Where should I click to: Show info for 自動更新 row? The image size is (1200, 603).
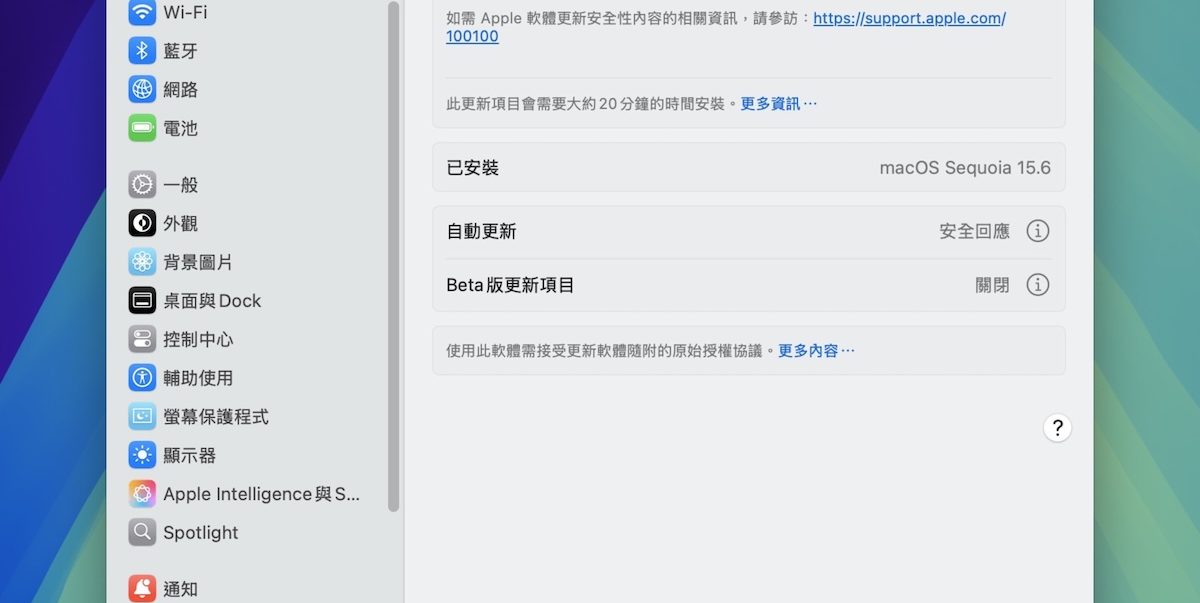click(1038, 231)
